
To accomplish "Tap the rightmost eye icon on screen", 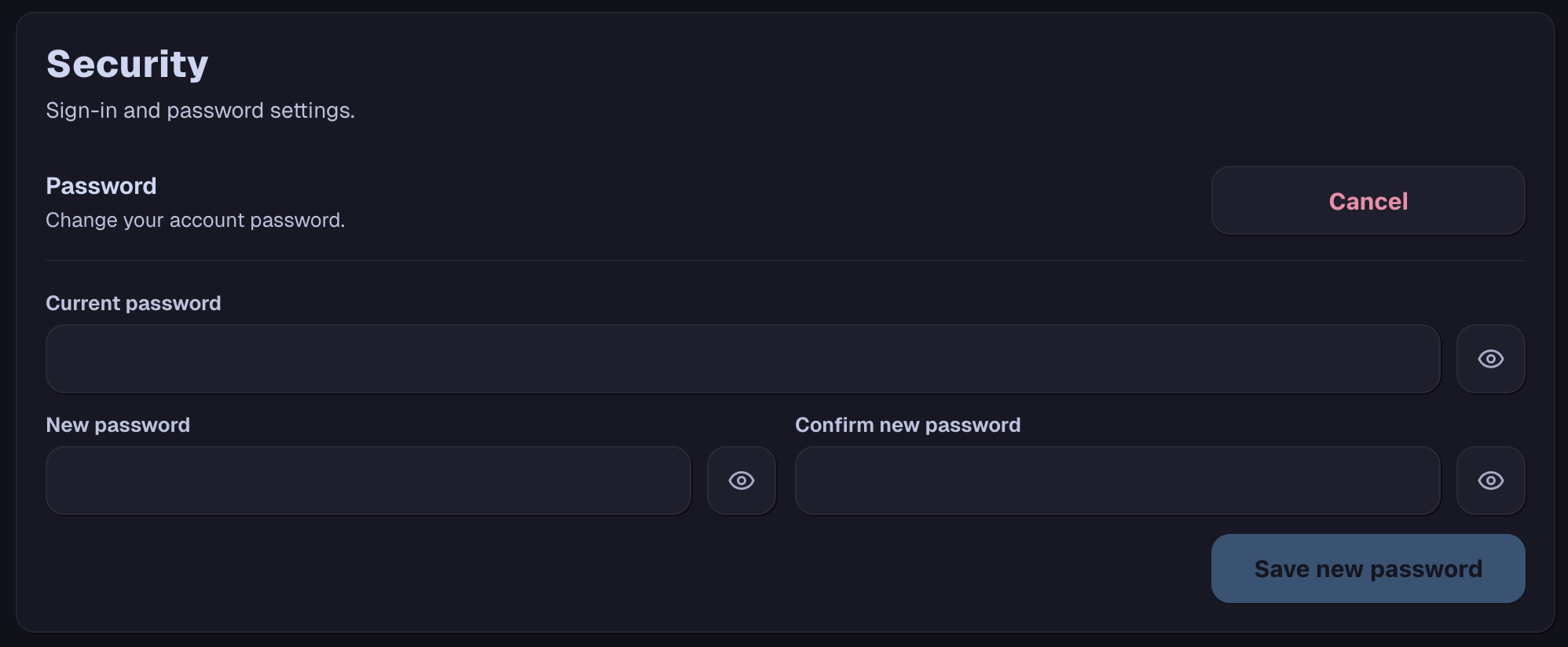I will tap(1491, 480).
